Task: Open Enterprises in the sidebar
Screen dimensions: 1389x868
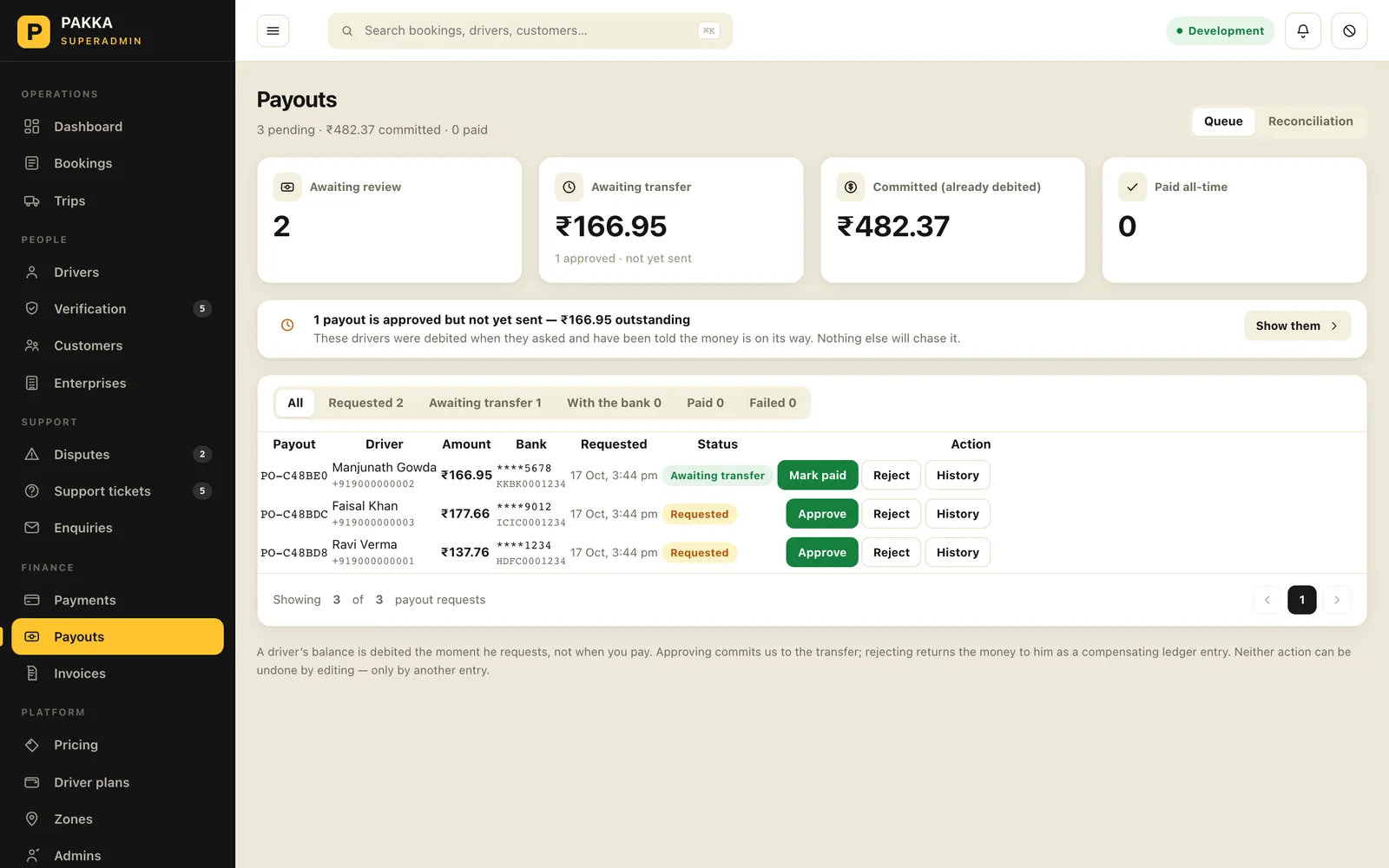Action: [x=118, y=383]
